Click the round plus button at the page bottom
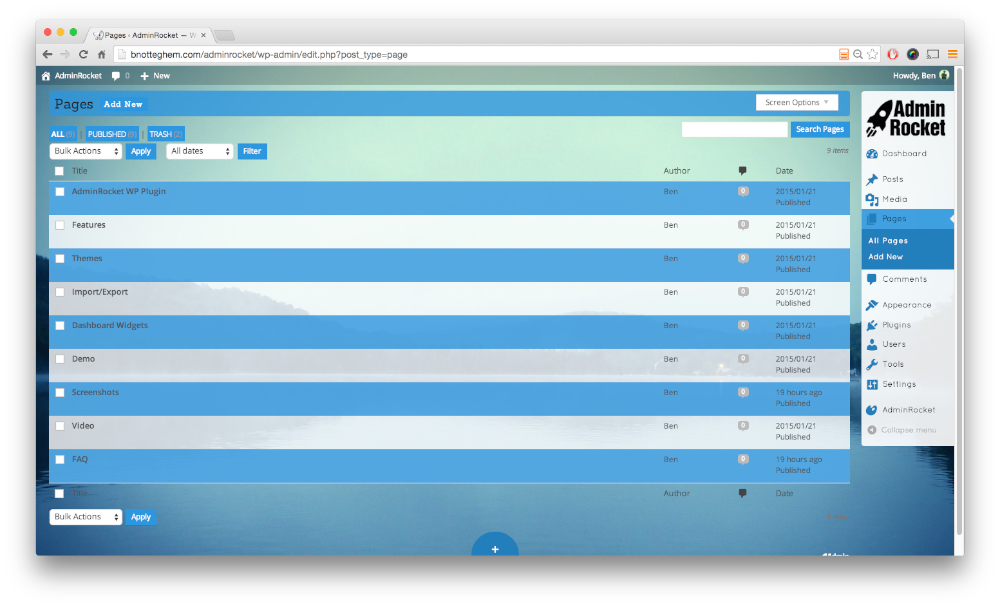 pos(495,544)
